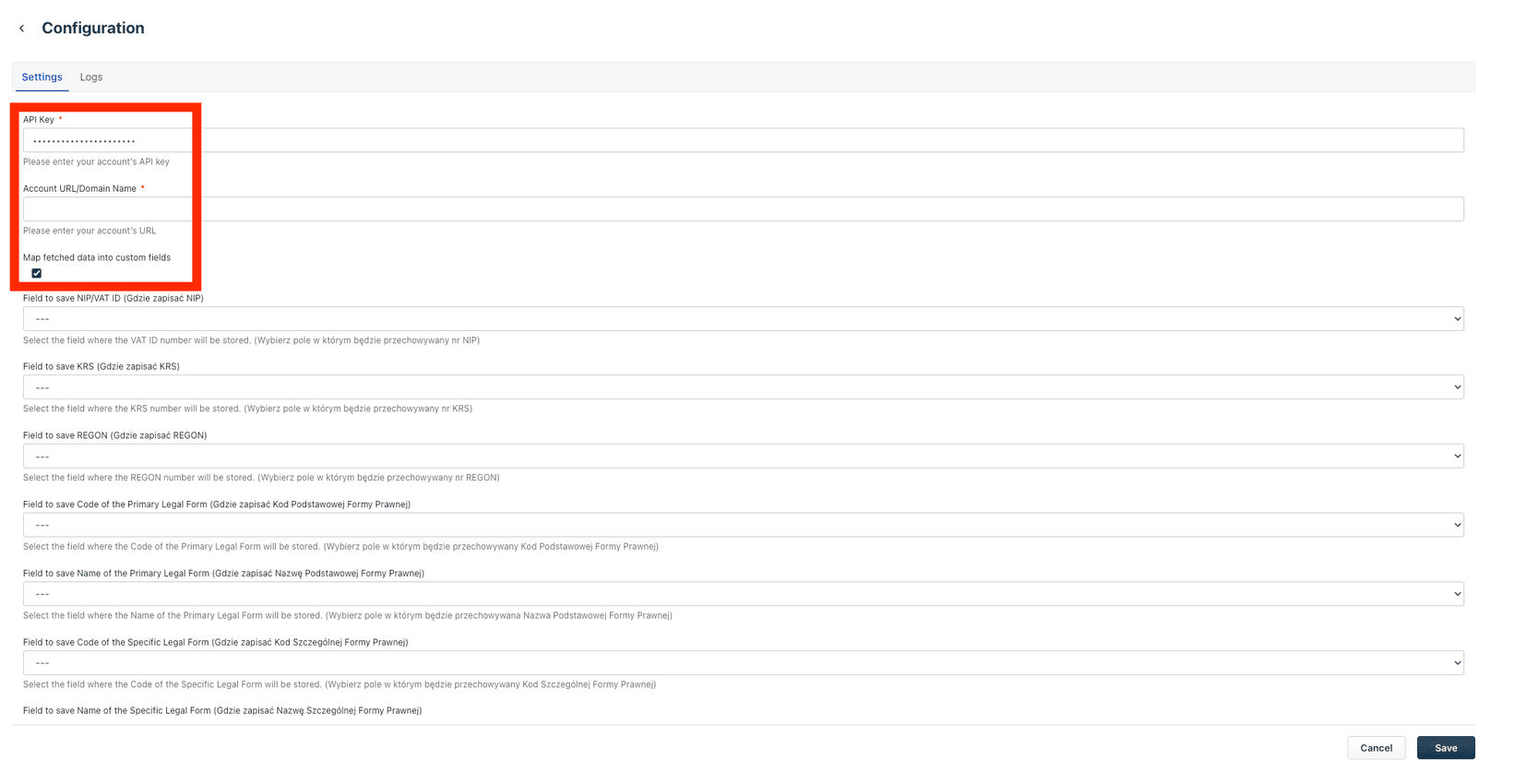Open the Field to save NIP/VAT ID dropdown
The width and height of the screenshot is (1526, 784).
[x=743, y=319]
